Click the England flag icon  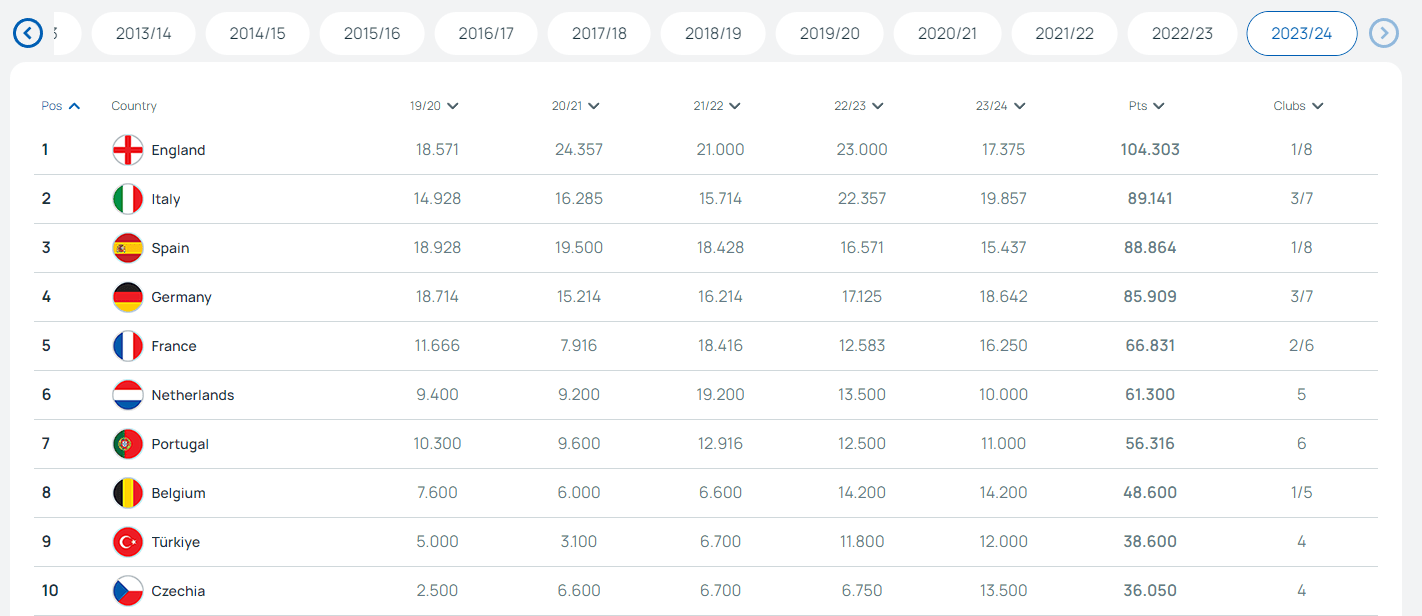coord(128,150)
